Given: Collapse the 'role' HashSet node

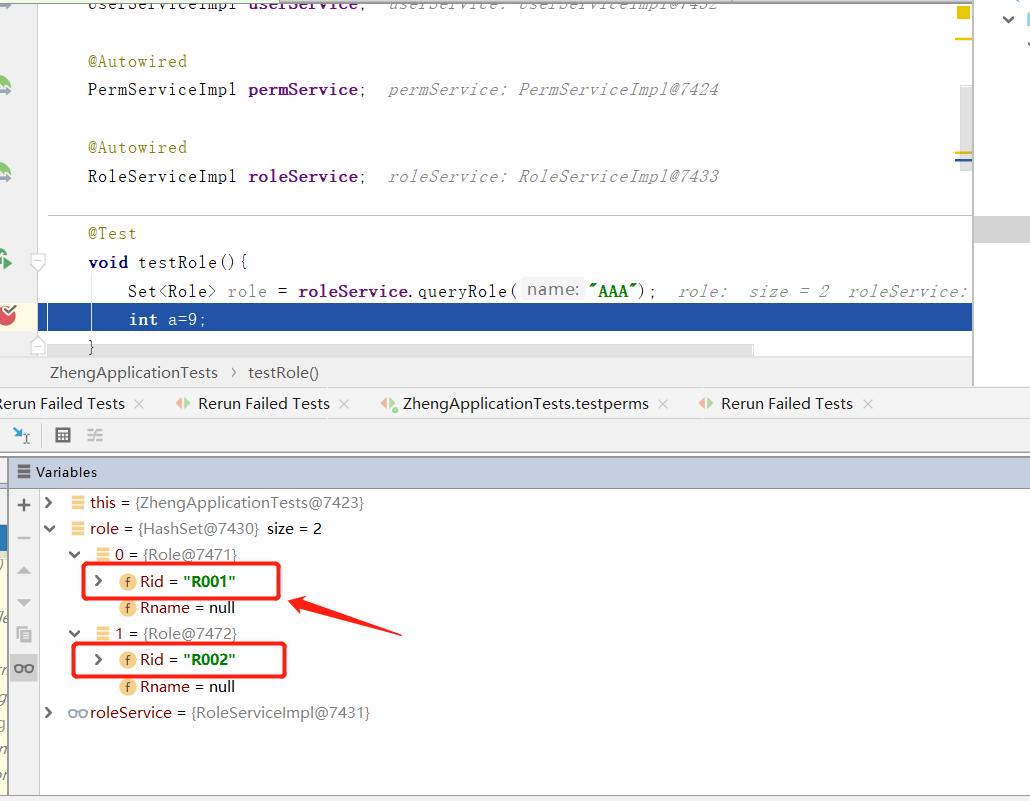Looking at the screenshot, I should [50, 528].
